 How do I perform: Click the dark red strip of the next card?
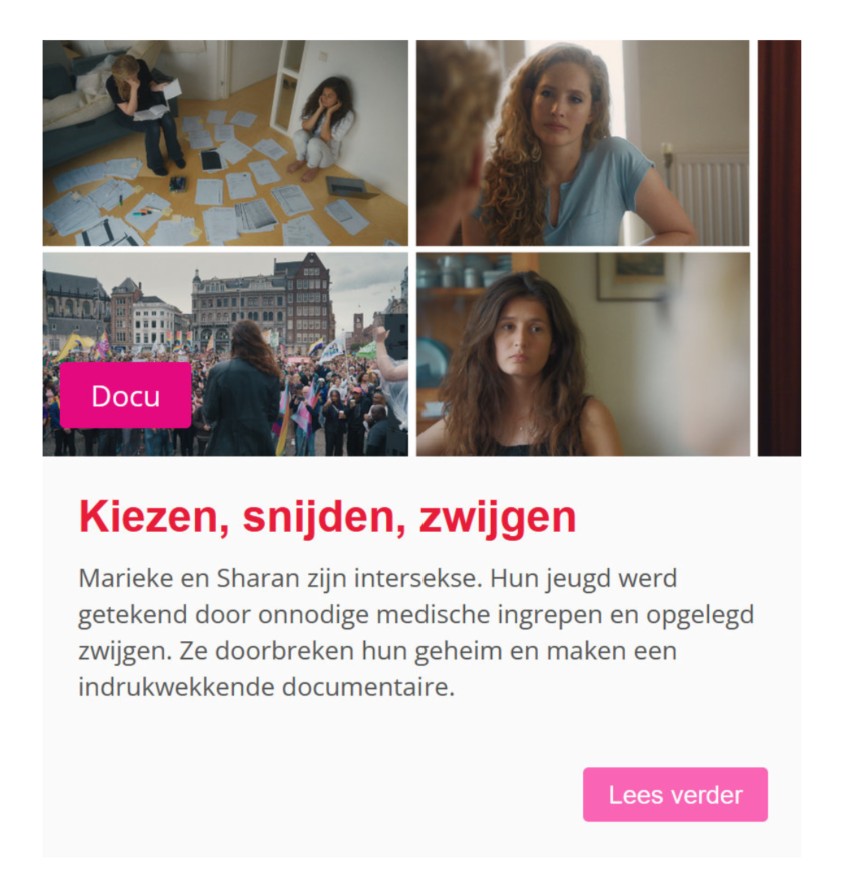pos(779,248)
